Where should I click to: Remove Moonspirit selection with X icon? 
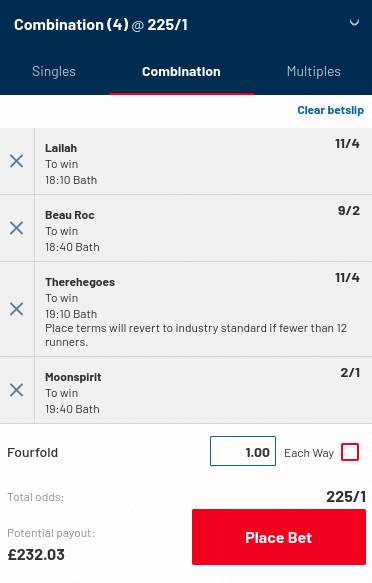[17, 390]
